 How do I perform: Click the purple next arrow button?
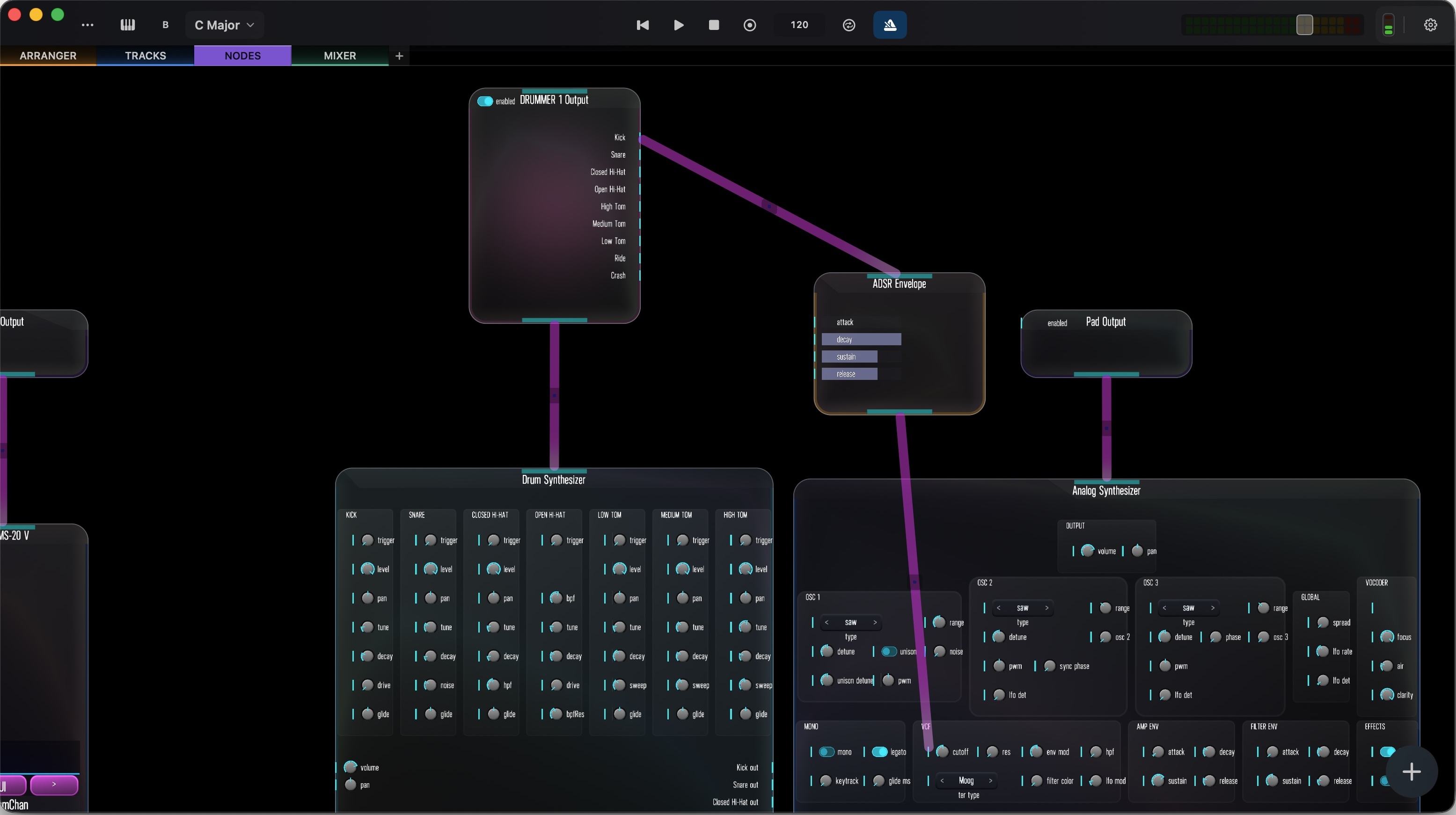[54, 785]
